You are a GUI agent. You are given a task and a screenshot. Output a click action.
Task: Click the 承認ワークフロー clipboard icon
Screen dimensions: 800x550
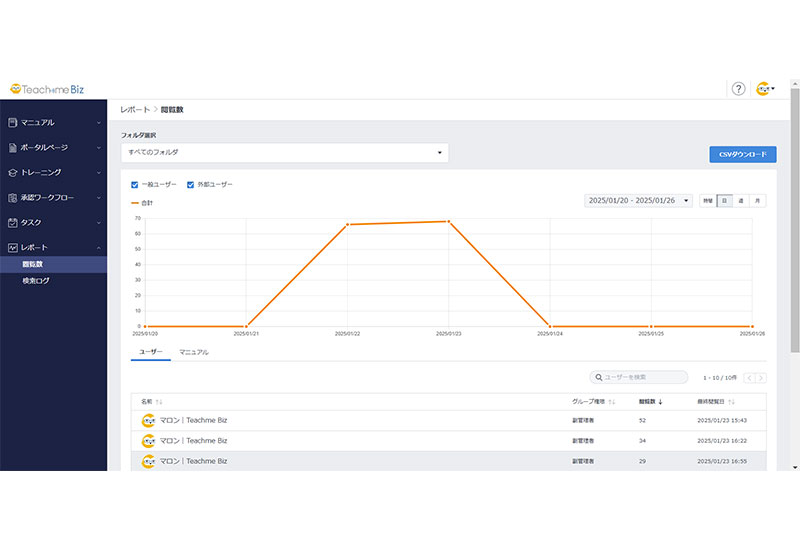point(12,198)
